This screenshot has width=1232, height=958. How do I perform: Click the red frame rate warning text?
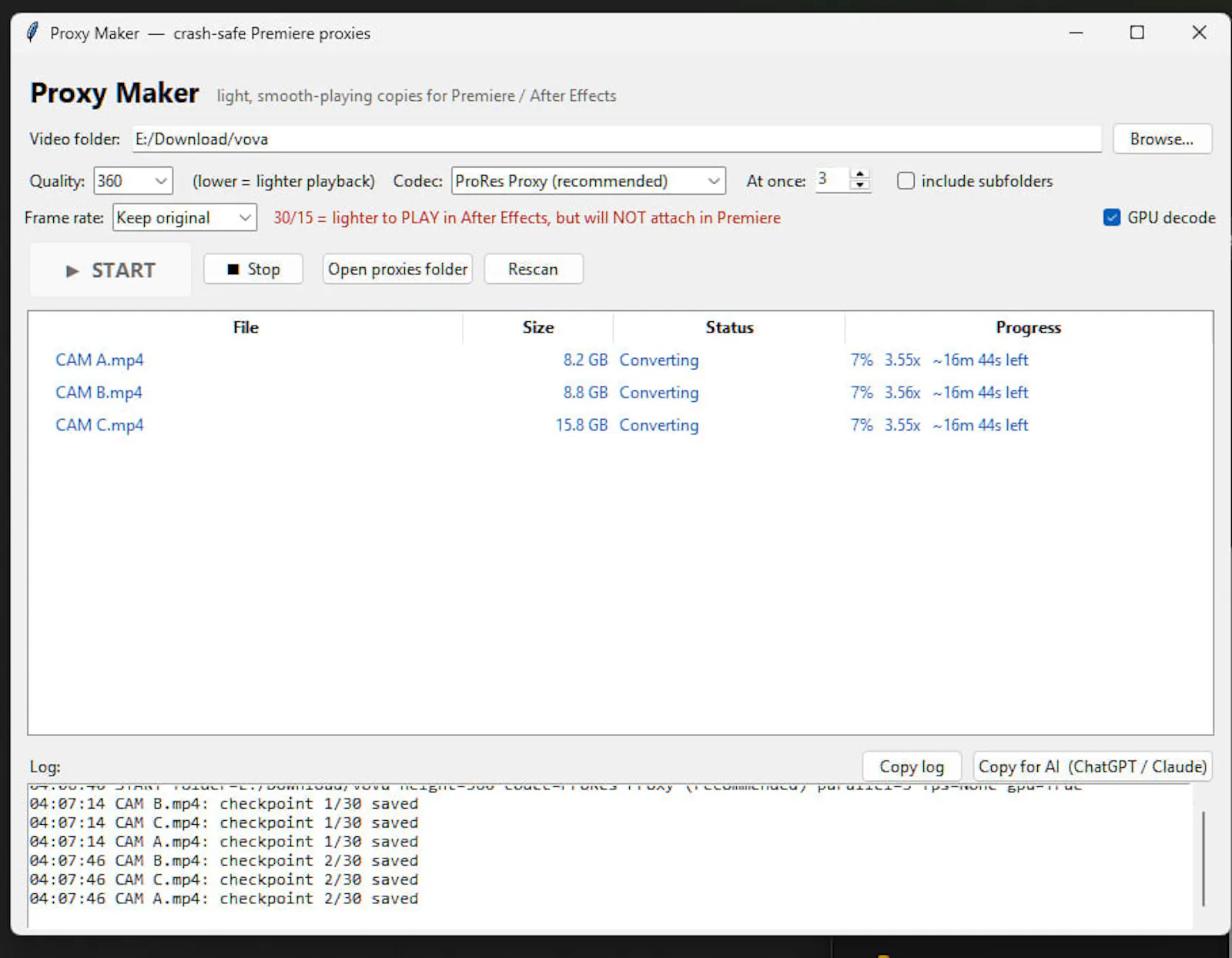coord(527,217)
